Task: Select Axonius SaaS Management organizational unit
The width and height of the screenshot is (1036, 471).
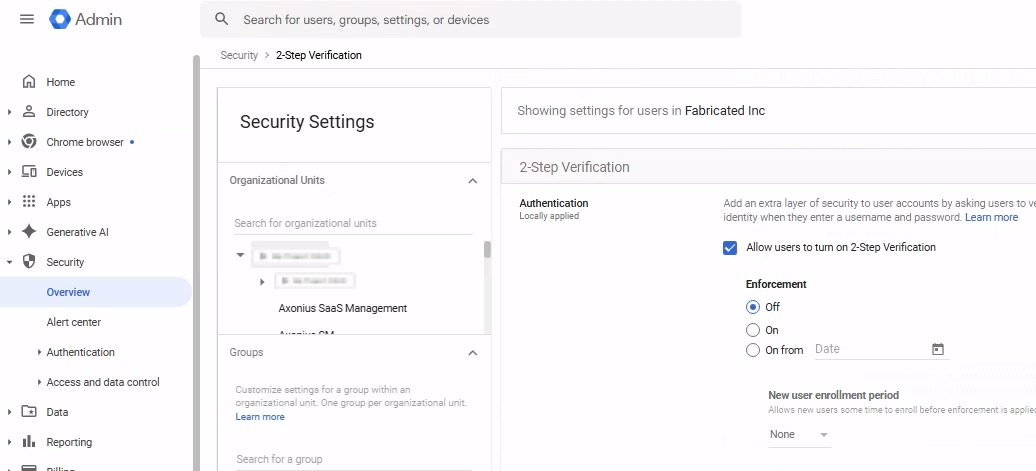Action: [343, 308]
